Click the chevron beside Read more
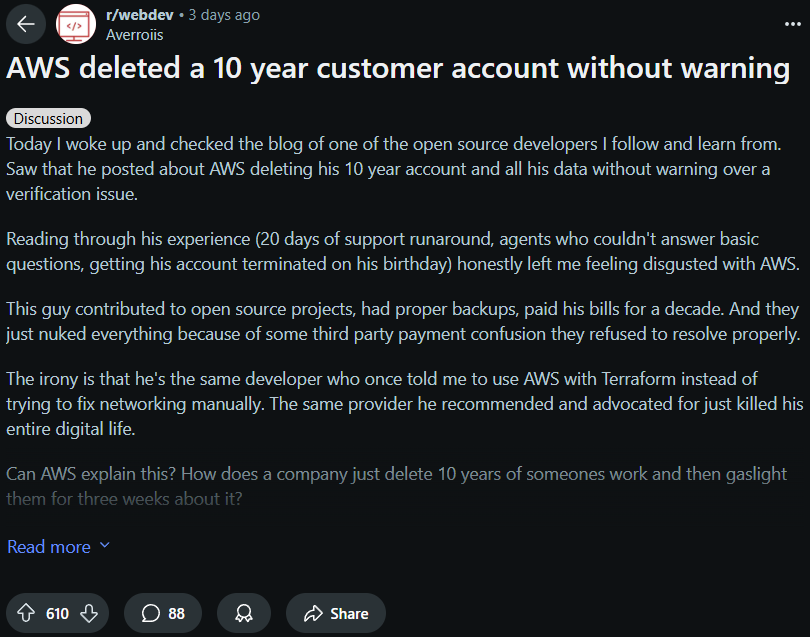The width and height of the screenshot is (810, 637). [x=105, y=545]
